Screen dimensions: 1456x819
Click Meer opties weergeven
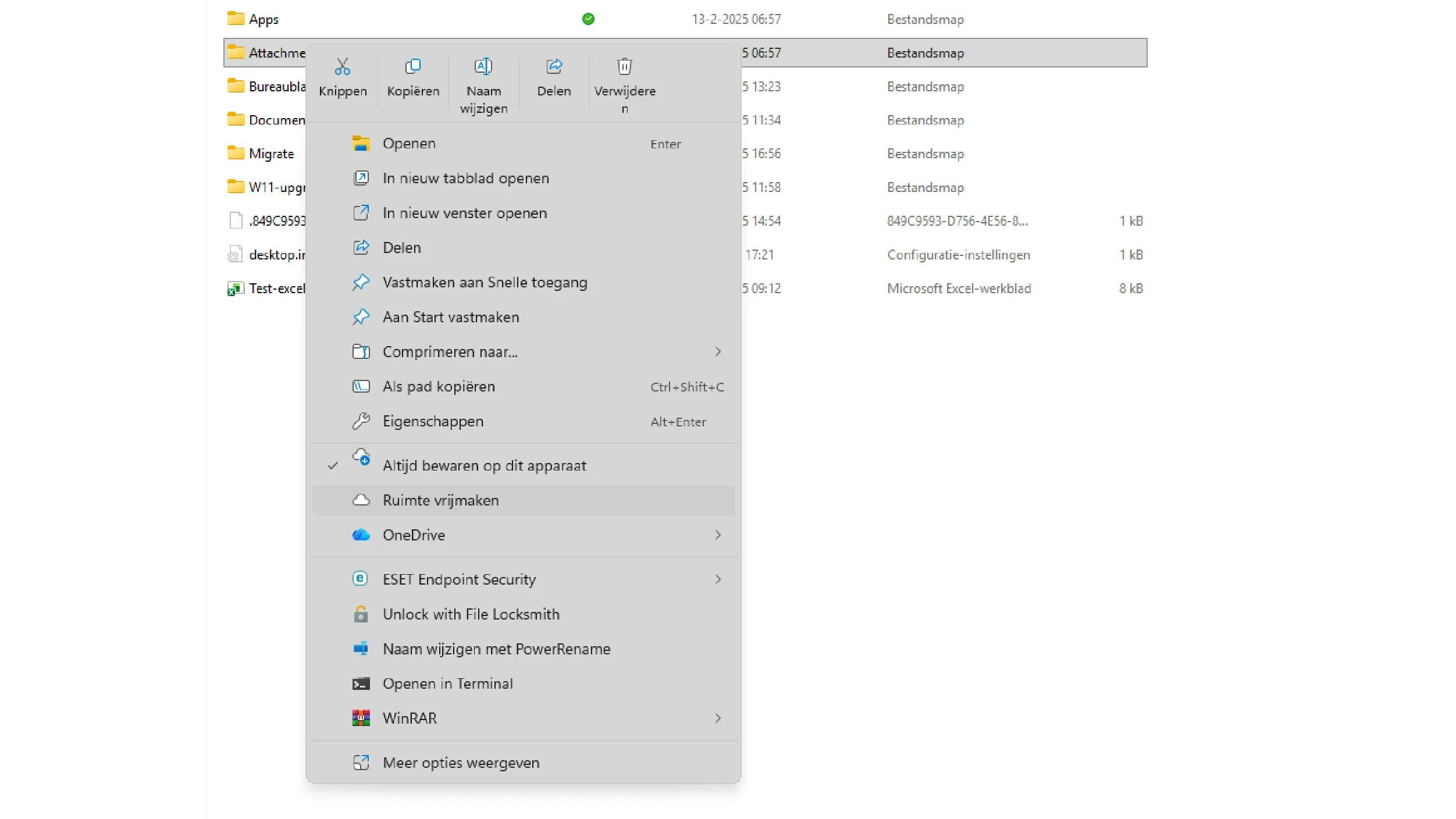click(x=461, y=763)
